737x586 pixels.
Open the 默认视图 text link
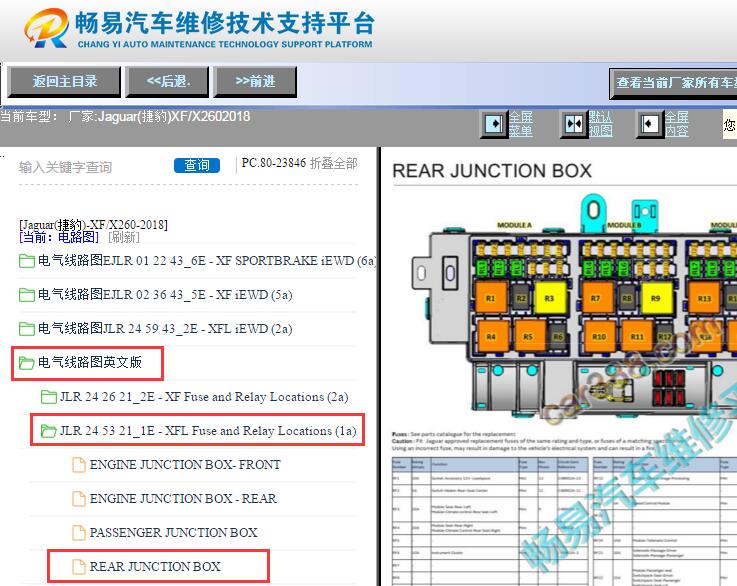(x=601, y=124)
